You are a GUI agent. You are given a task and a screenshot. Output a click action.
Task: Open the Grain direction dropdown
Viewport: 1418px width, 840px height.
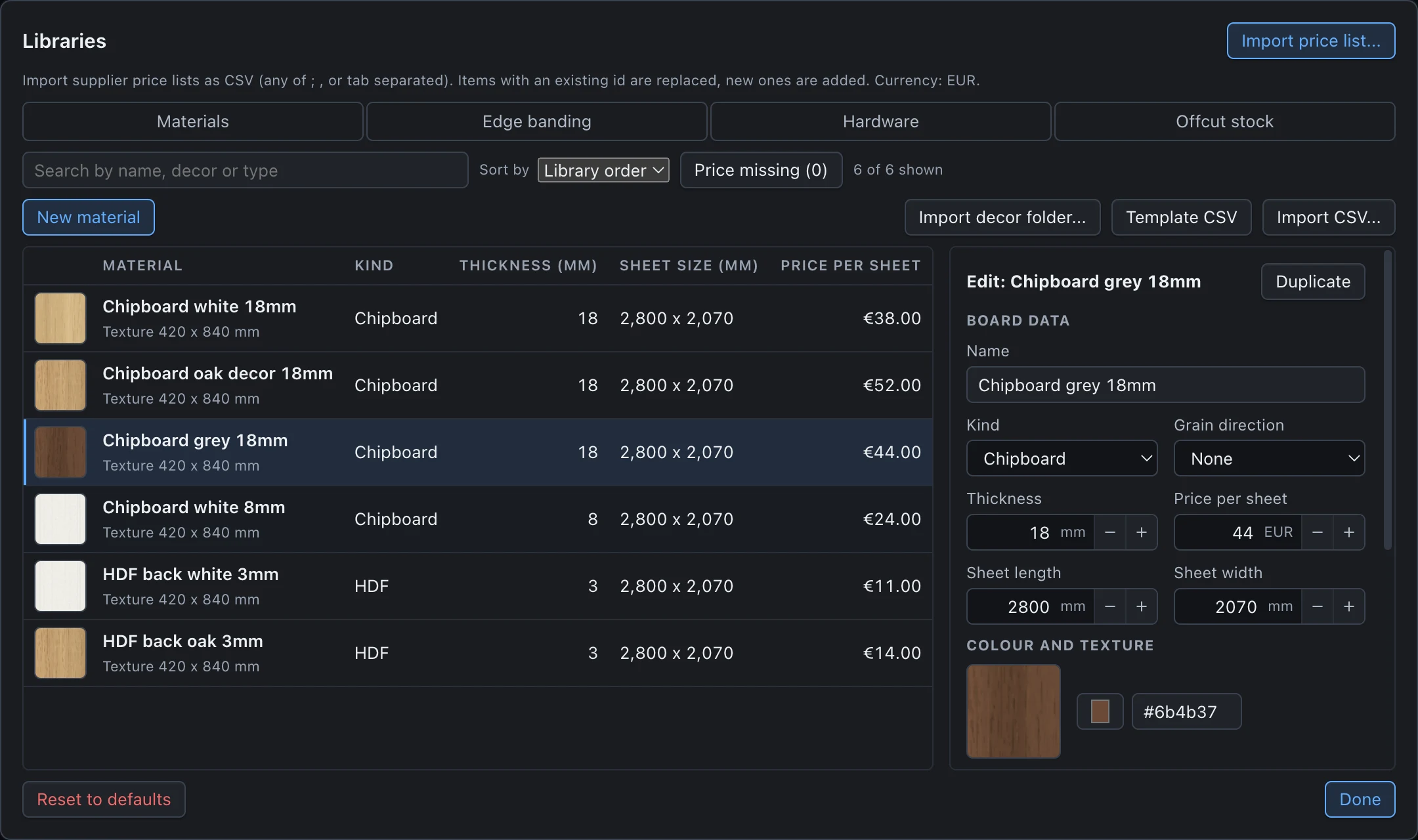click(x=1269, y=458)
